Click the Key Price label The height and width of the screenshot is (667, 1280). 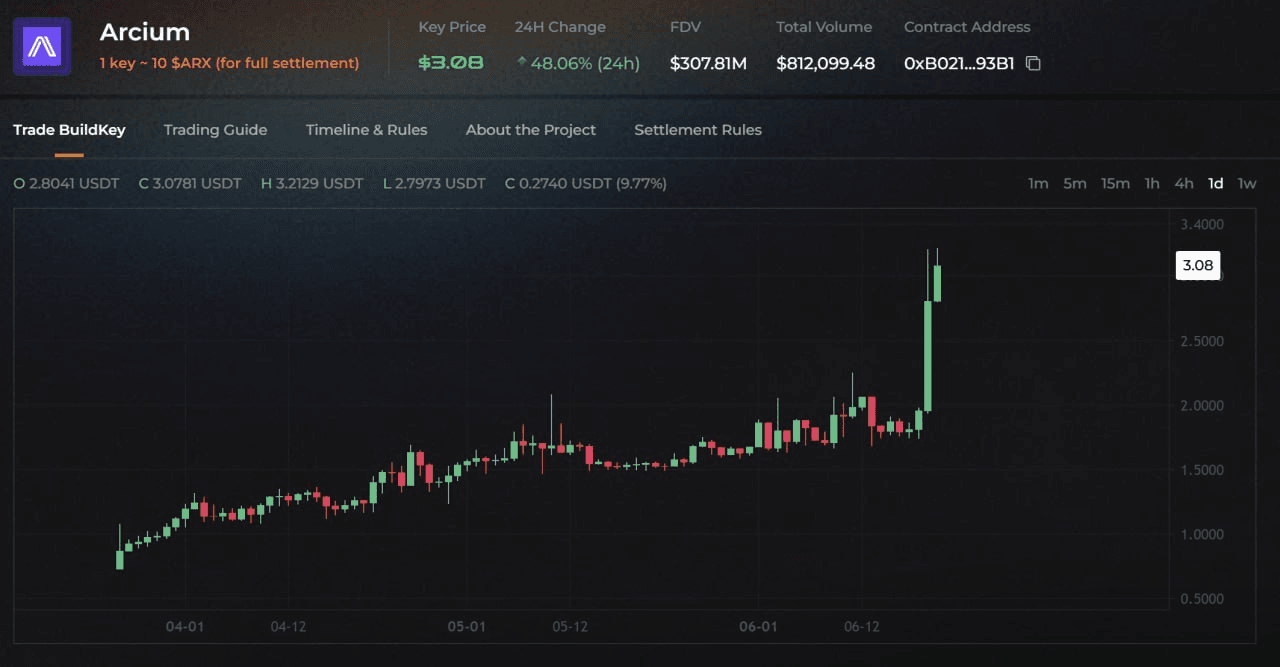(452, 27)
